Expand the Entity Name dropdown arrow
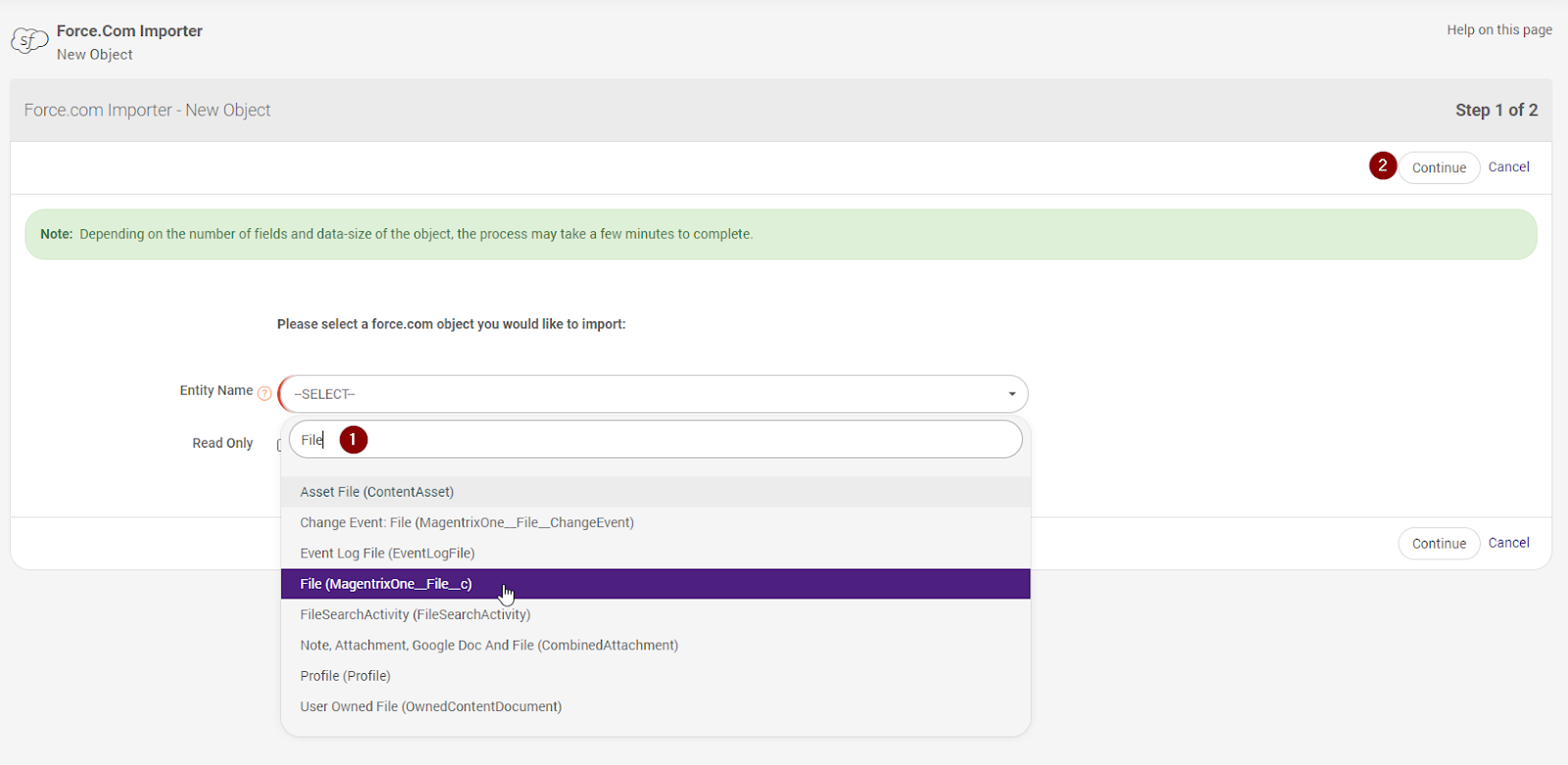Viewport: 1568px width, 765px height. [1012, 394]
